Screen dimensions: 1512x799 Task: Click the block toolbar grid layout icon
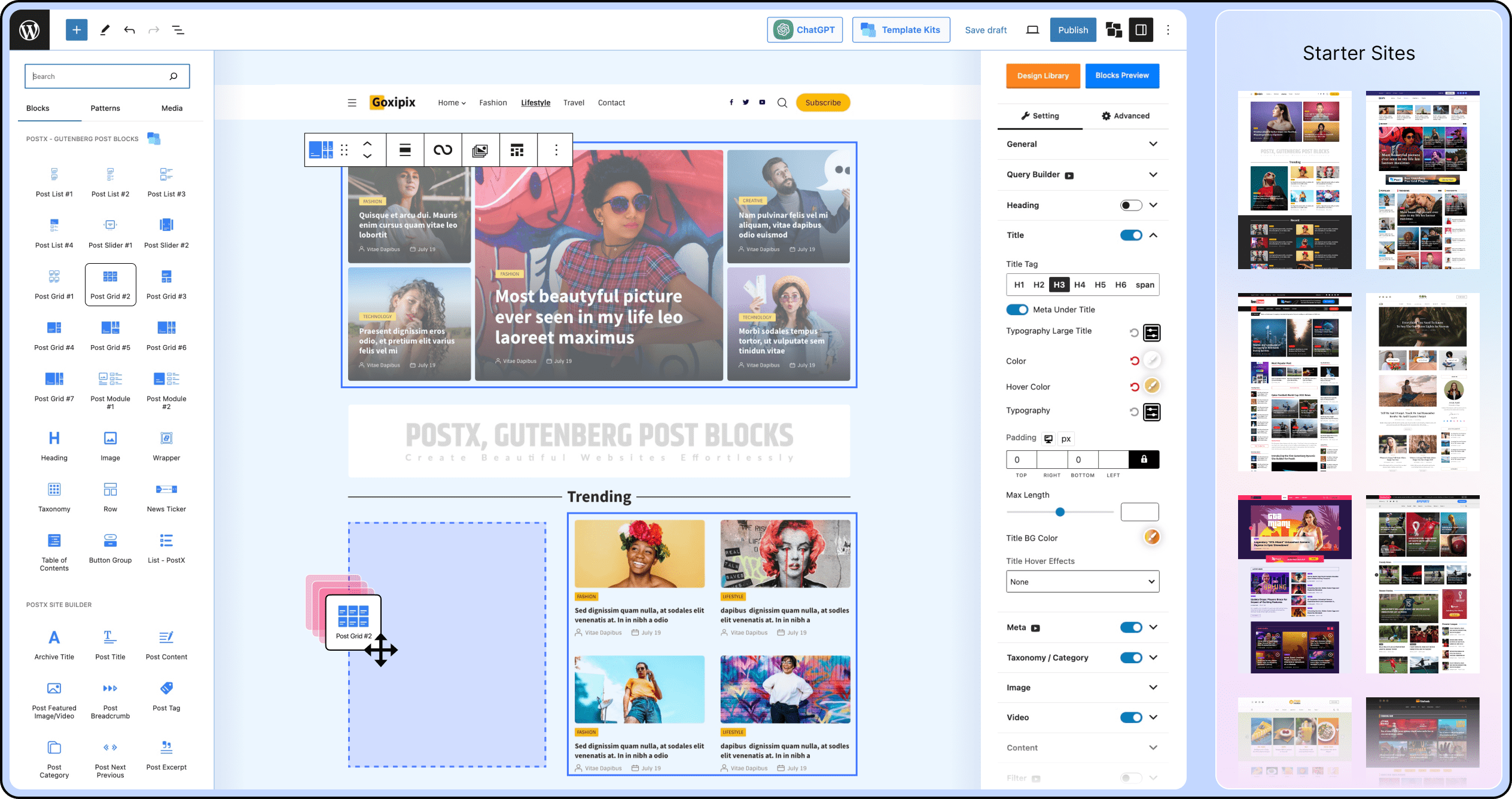[x=517, y=150]
